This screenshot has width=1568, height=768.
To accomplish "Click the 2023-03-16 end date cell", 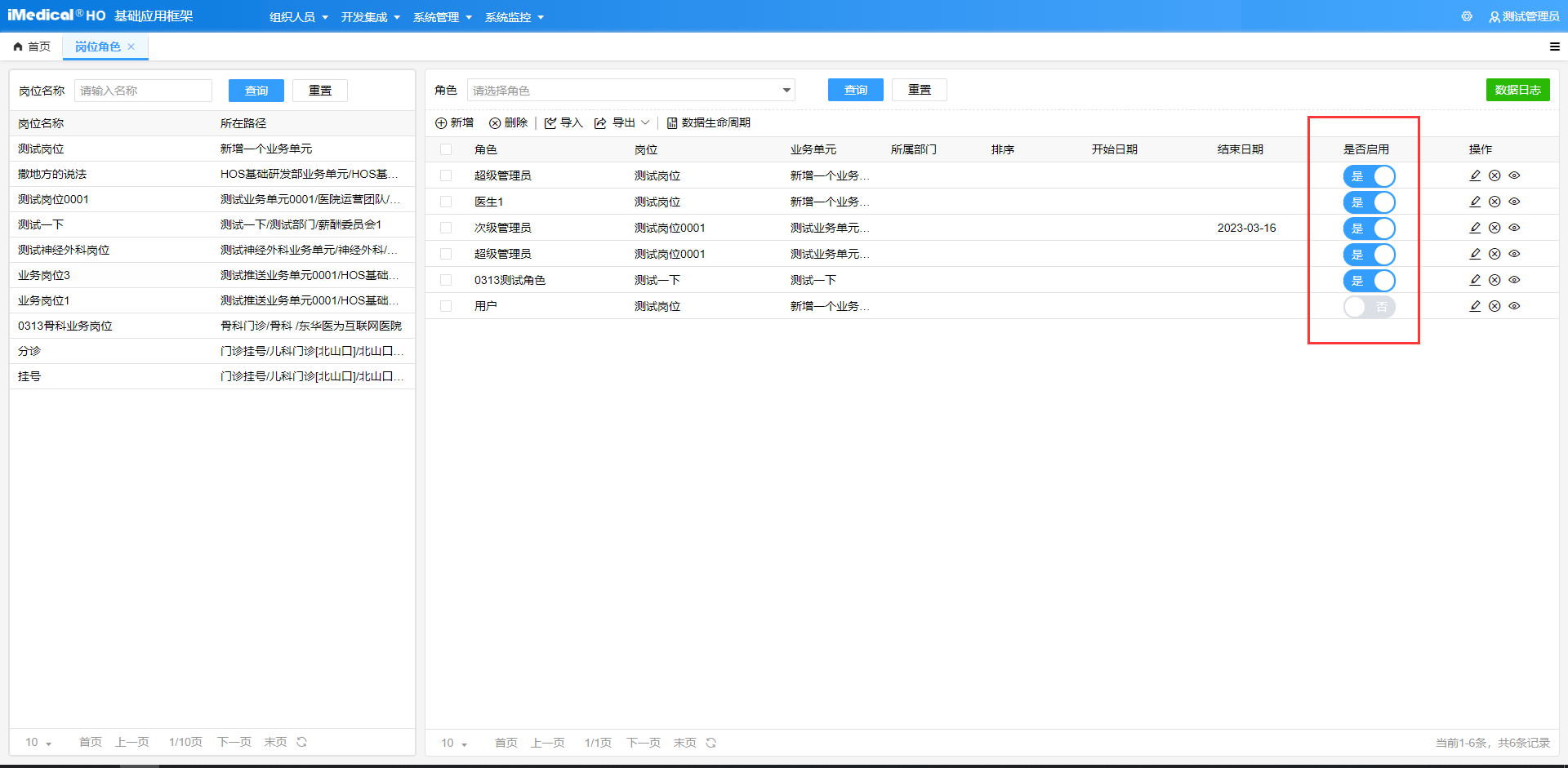I will 1246,228.
